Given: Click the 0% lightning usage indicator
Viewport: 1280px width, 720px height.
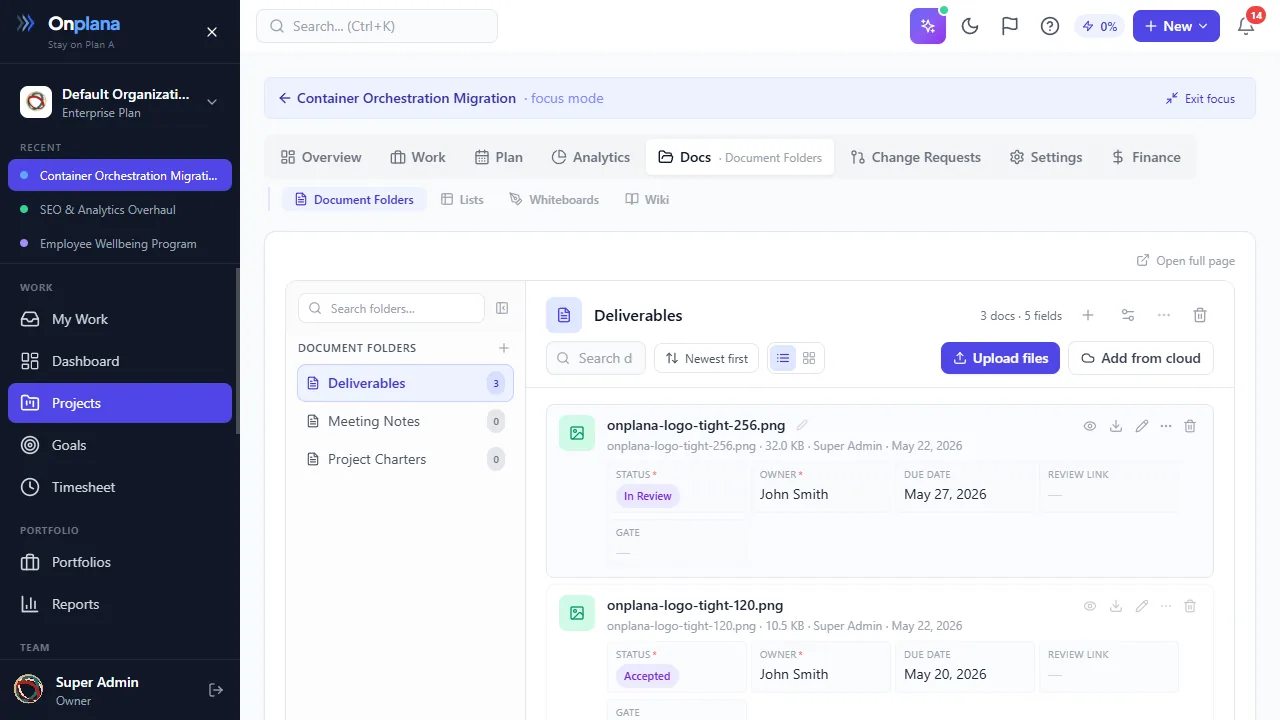Looking at the screenshot, I should click(x=1099, y=26).
